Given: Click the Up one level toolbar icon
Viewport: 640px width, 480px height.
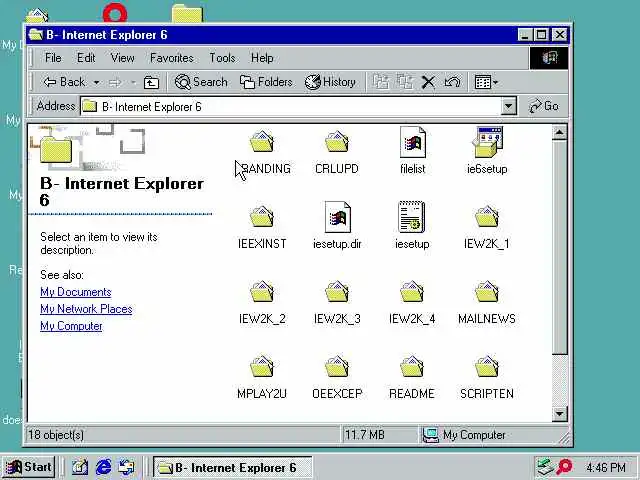Looking at the screenshot, I should click(151, 83).
